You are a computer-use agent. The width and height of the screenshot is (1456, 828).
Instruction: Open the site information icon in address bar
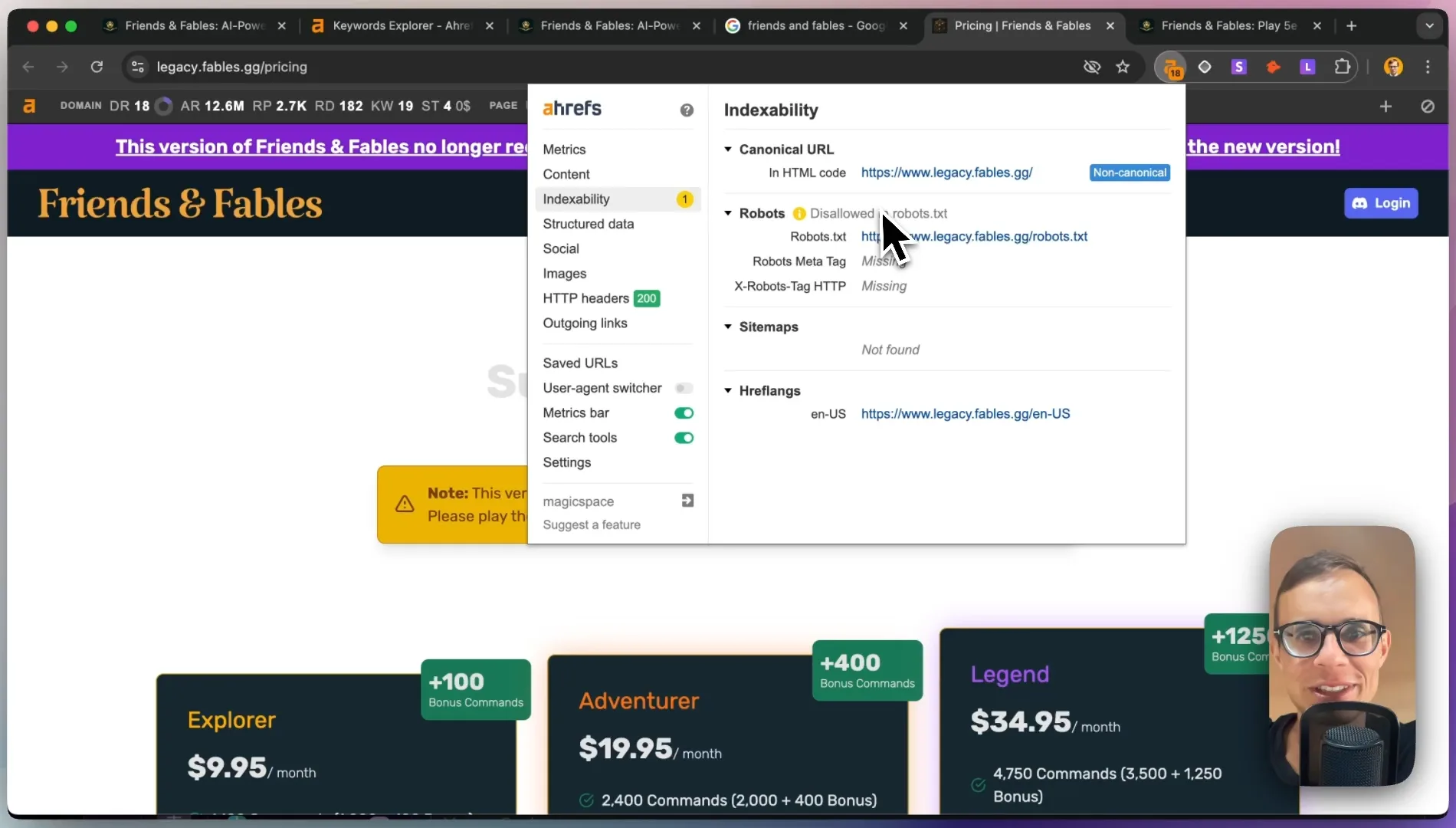pos(138,67)
